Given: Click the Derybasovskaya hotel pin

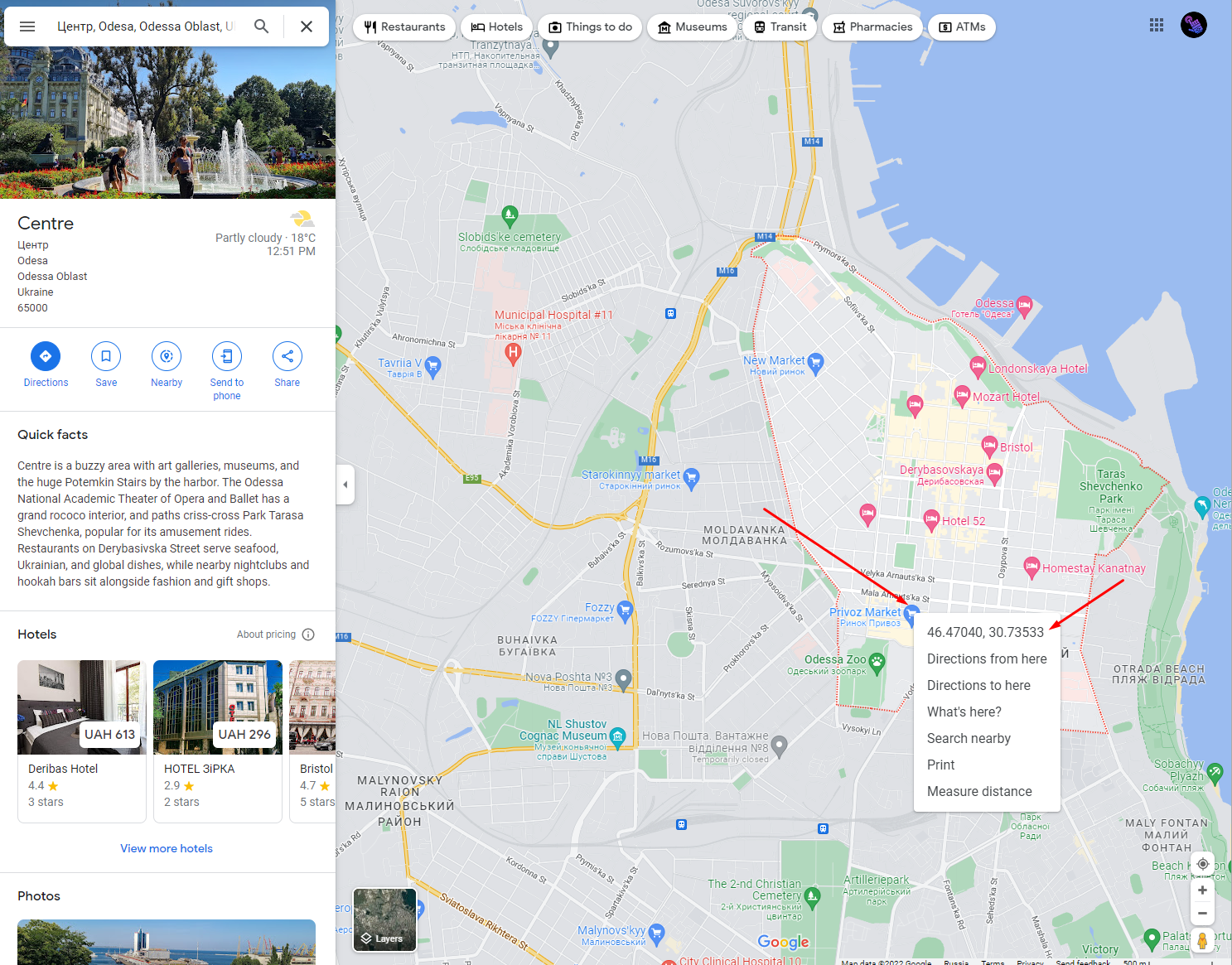Looking at the screenshot, I should (995, 472).
